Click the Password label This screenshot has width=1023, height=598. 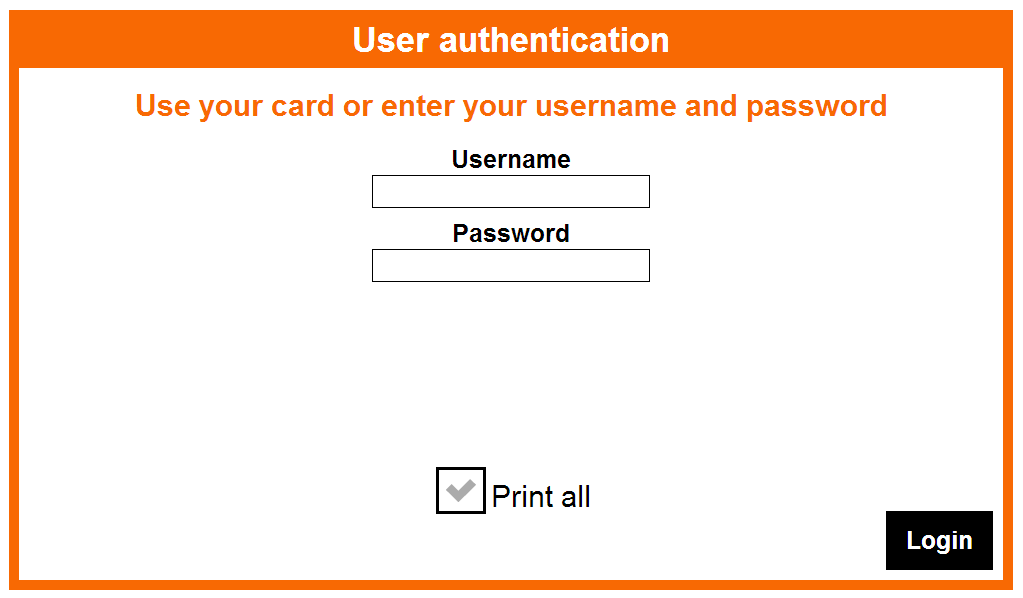point(511,233)
